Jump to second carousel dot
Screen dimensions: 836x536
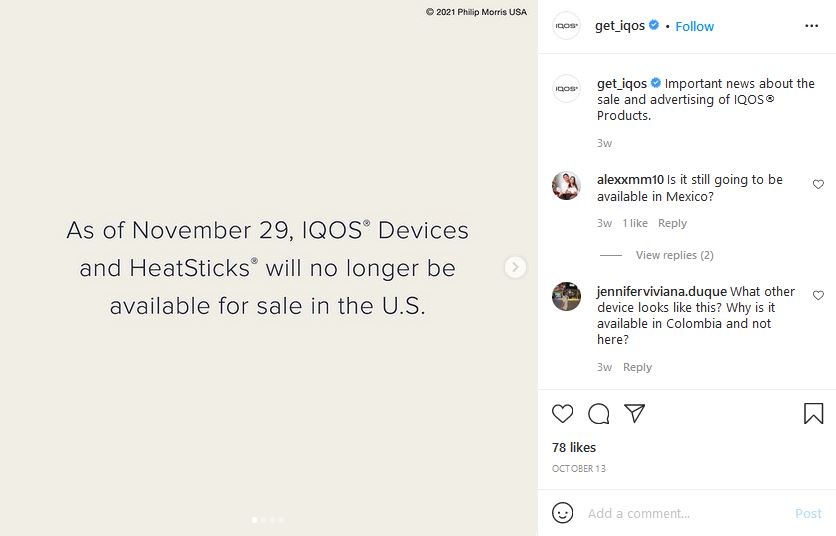(x=263, y=520)
